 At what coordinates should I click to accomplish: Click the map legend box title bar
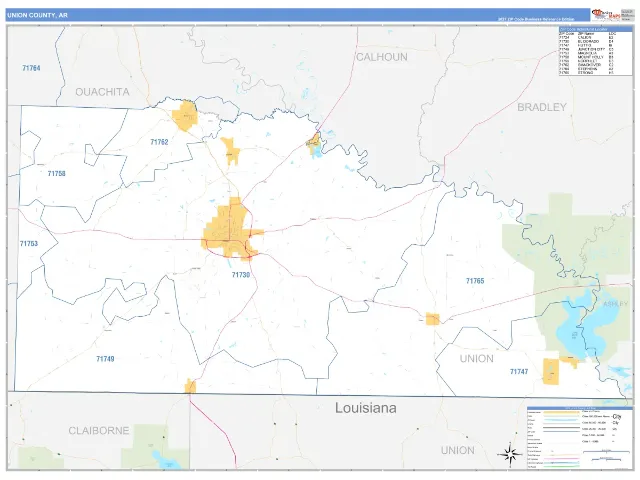point(580,408)
